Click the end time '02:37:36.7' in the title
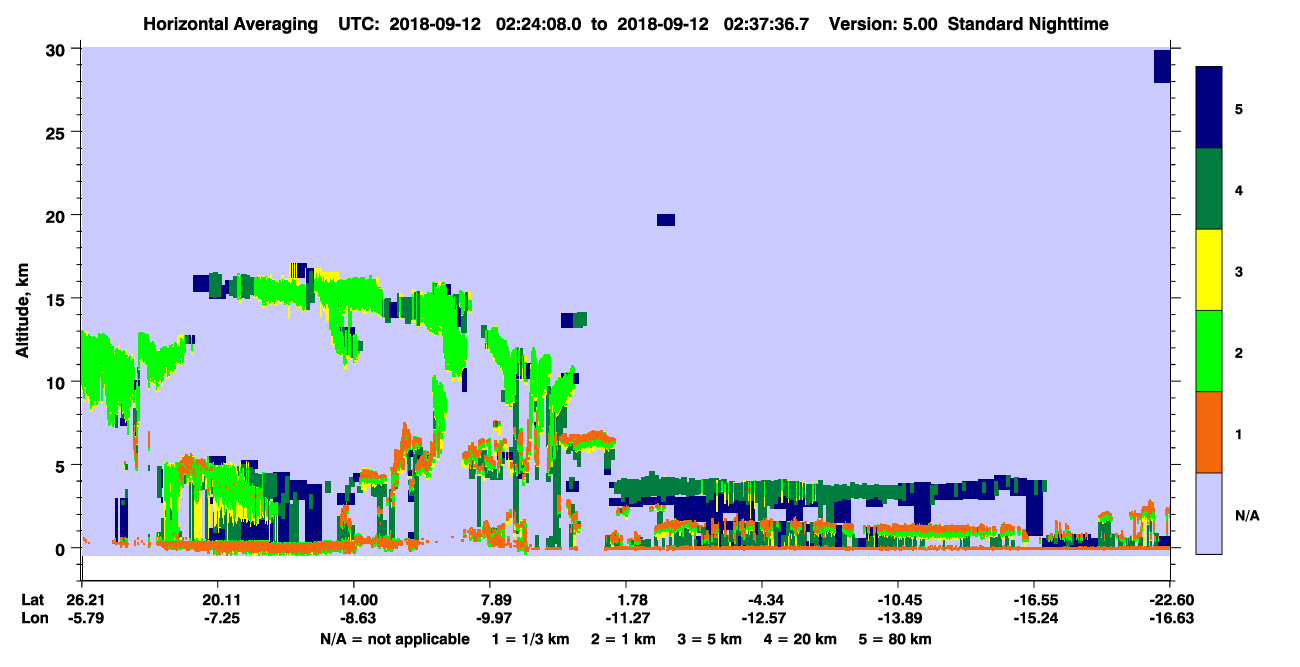Screen dimensions: 1300x667 [x=766, y=23]
